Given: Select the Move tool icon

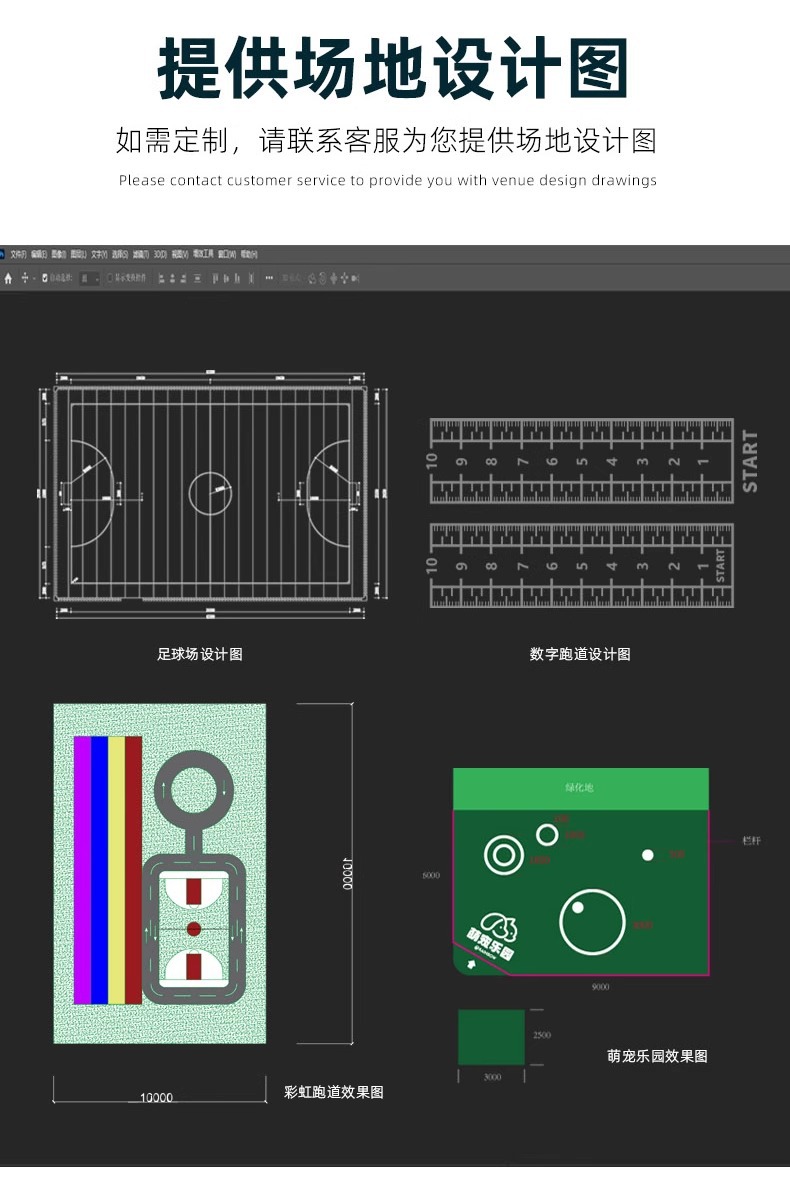Looking at the screenshot, I should point(25,278).
